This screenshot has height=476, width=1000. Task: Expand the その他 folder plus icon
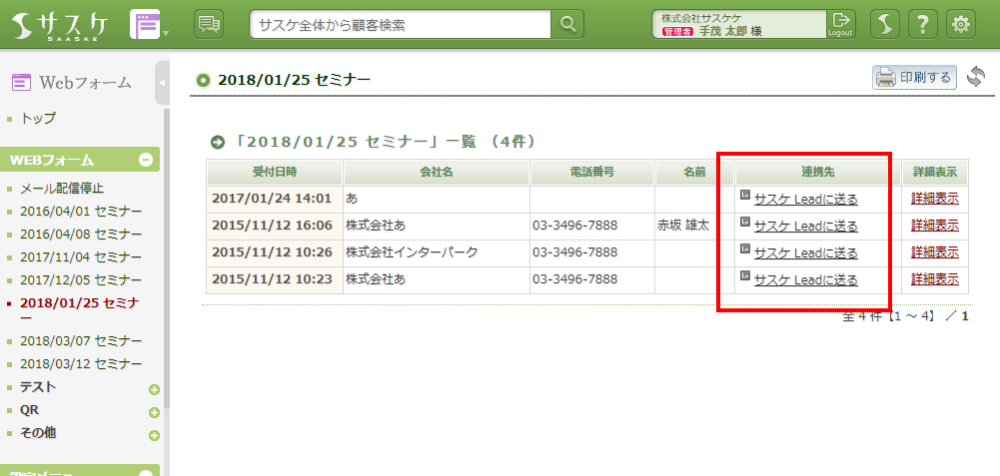click(154, 435)
